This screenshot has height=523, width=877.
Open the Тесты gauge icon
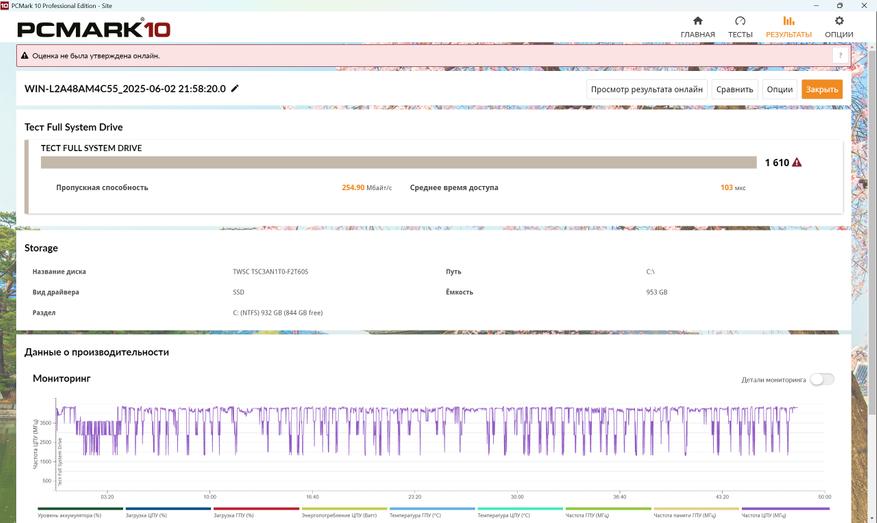tap(740, 21)
